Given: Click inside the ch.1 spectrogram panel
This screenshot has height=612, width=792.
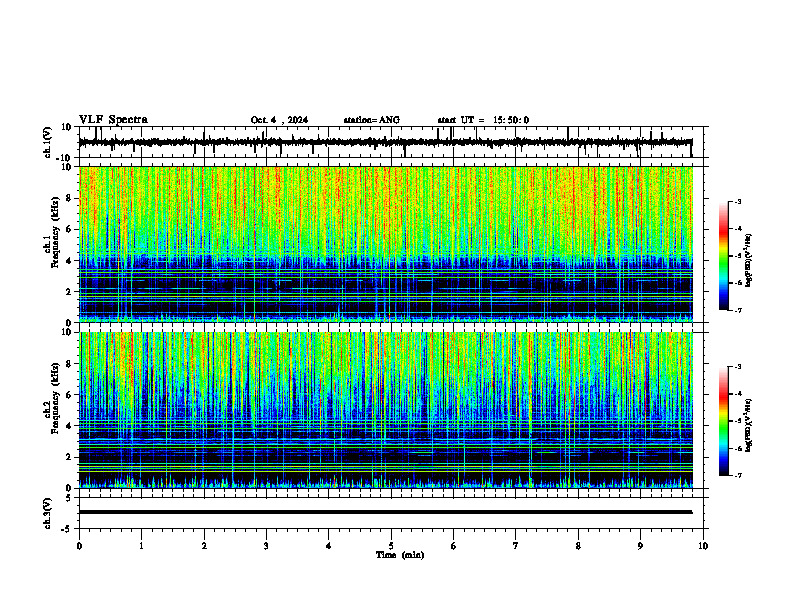Looking at the screenshot, I should tap(386, 244).
